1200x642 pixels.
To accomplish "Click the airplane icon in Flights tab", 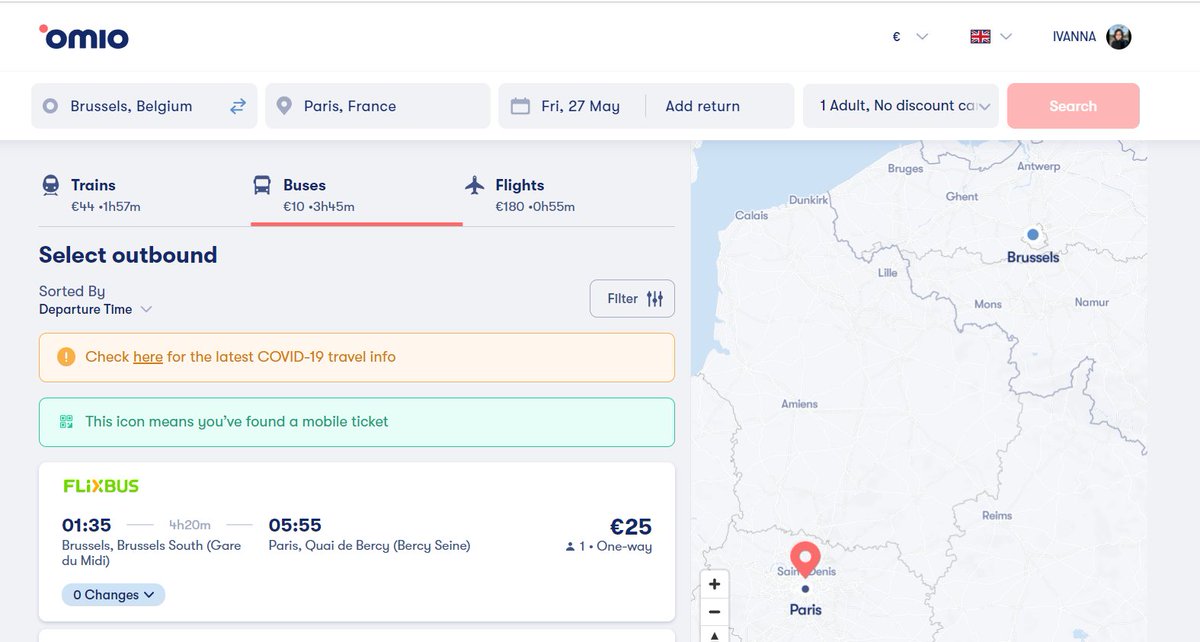I will coord(475,185).
